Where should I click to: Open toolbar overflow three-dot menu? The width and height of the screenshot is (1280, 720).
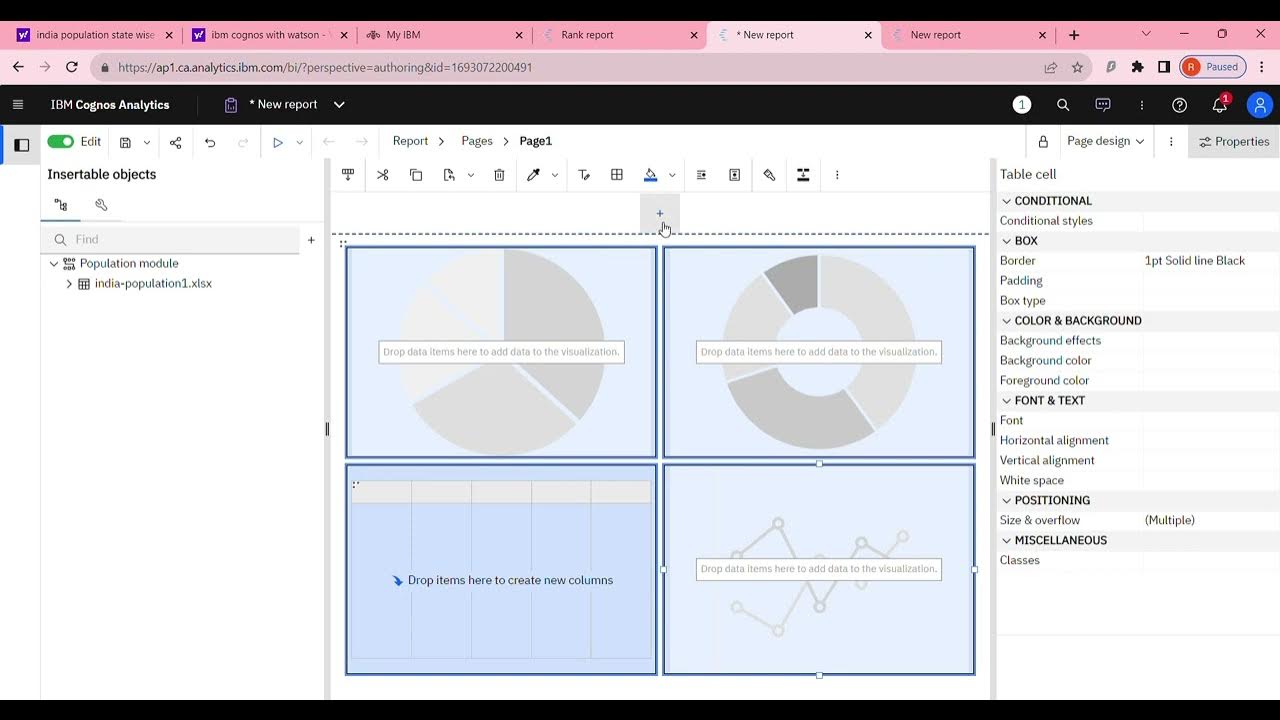point(837,175)
